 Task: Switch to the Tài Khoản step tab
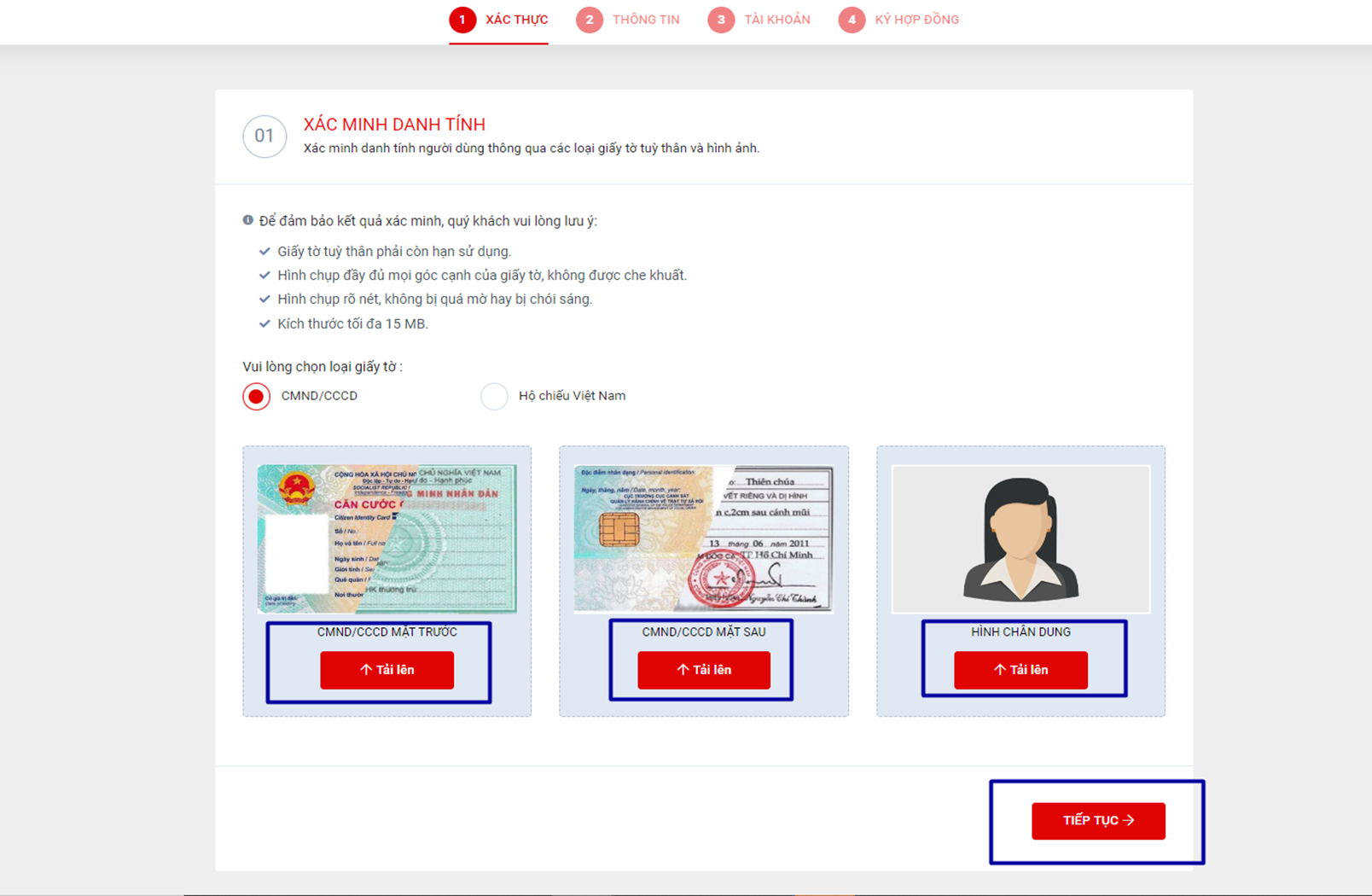point(759,20)
